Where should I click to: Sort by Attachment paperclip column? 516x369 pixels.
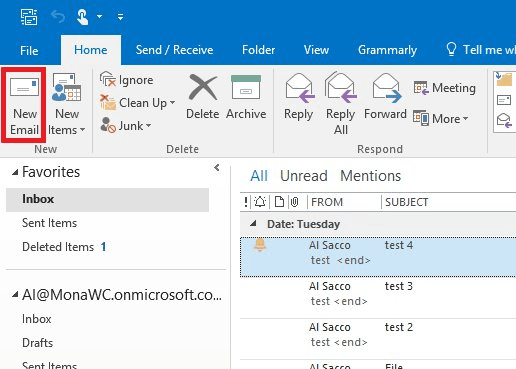click(x=295, y=202)
